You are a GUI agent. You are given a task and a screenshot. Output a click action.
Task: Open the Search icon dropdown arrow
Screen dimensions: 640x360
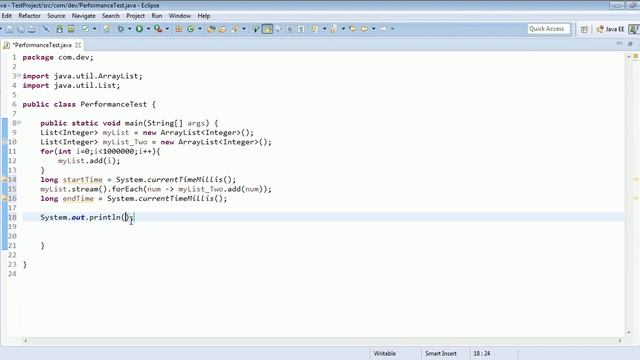pos(244,29)
